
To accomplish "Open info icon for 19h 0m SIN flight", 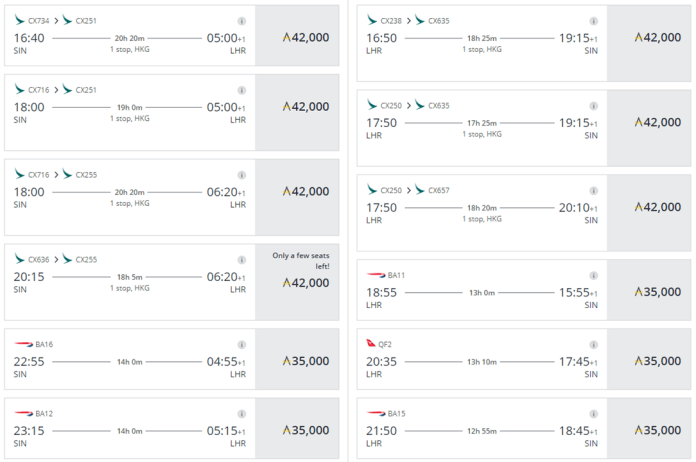I will [x=241, y=90].
